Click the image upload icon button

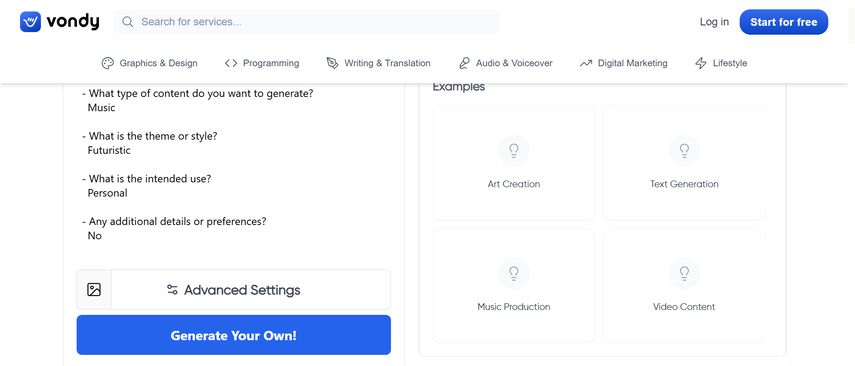[94, 290]
